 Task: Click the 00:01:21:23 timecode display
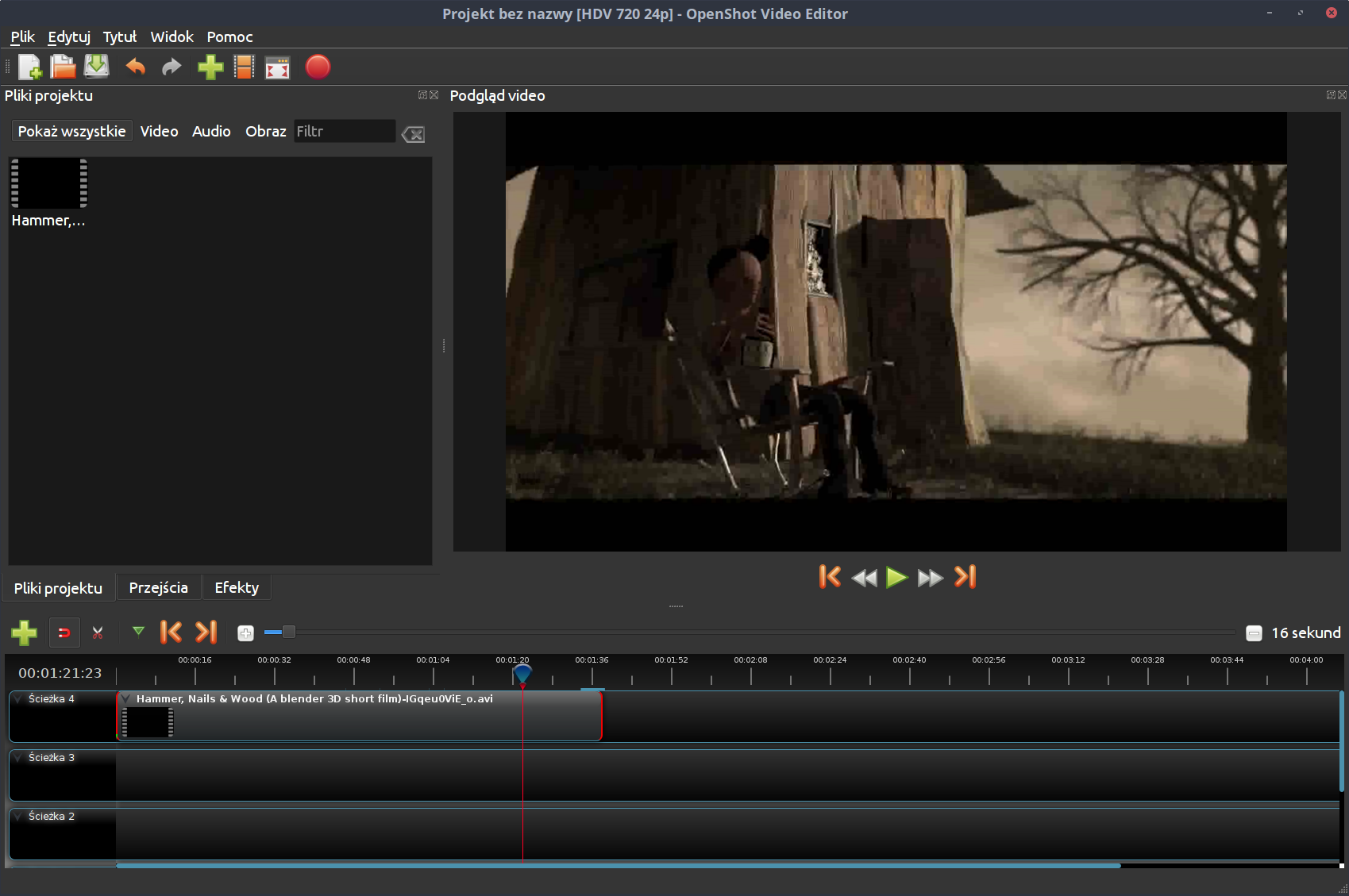[60, 673]
